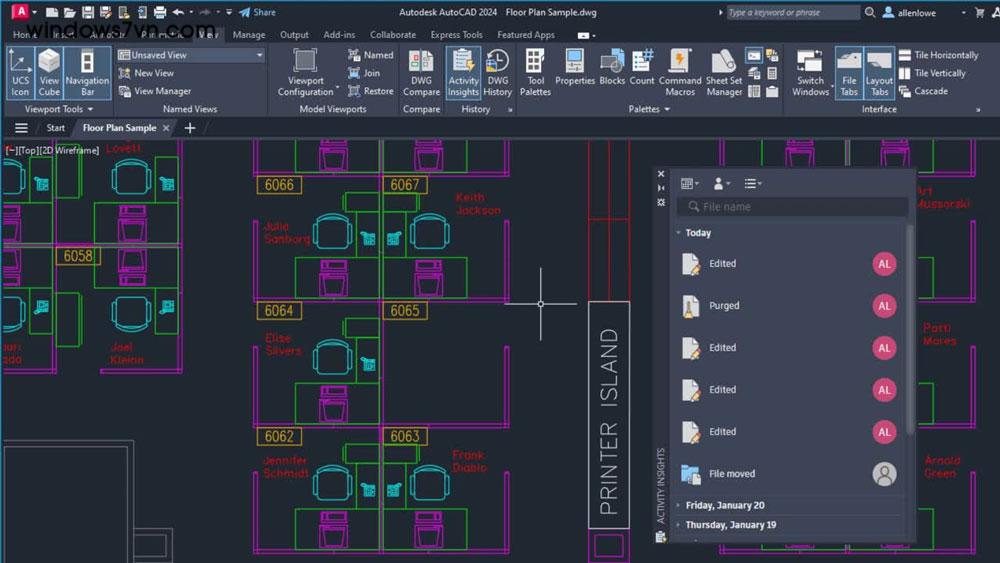Open the Featured Apps ribbon tab
The height and width of the screenshot is (563, 1000).
point(526,35)
